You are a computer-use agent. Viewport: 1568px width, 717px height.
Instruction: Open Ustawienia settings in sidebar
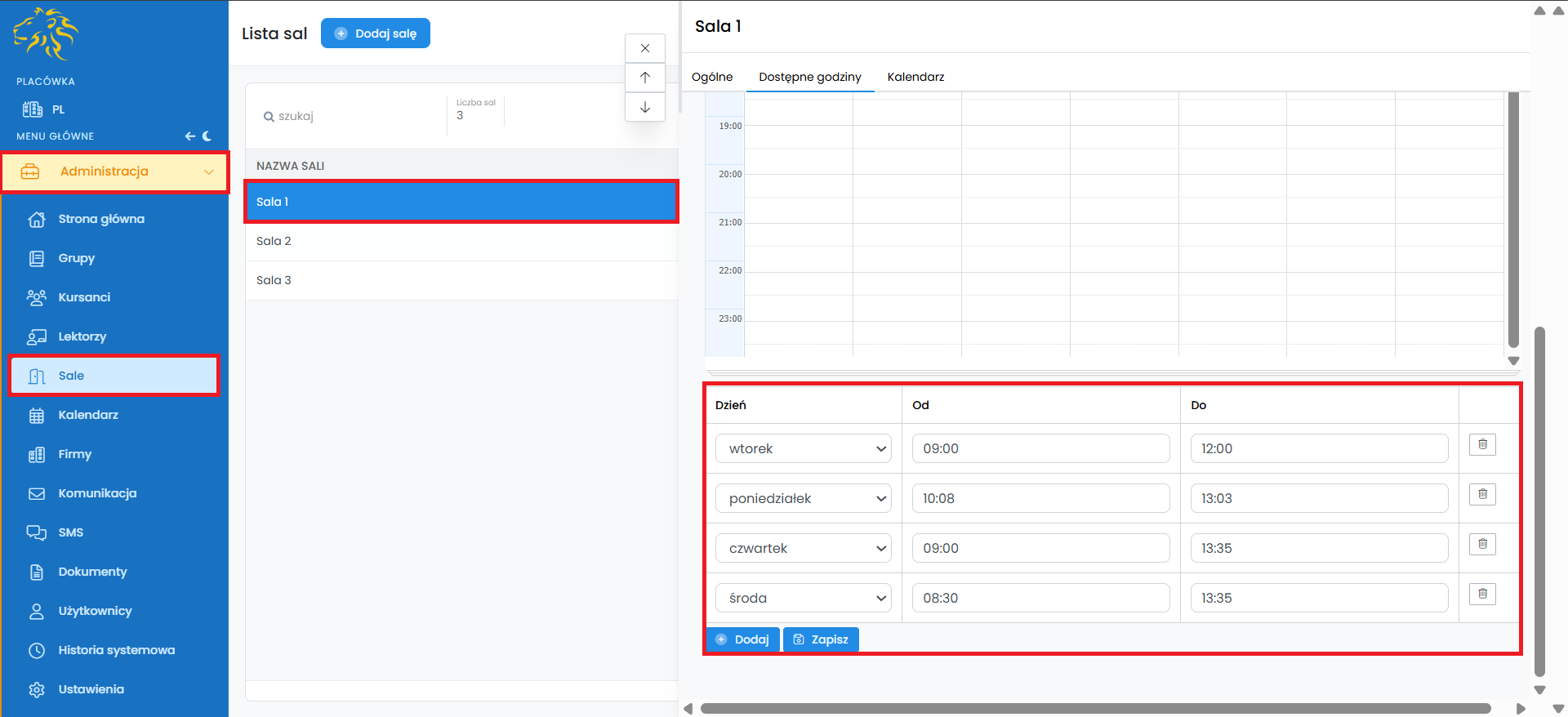[x=91, y=689]
